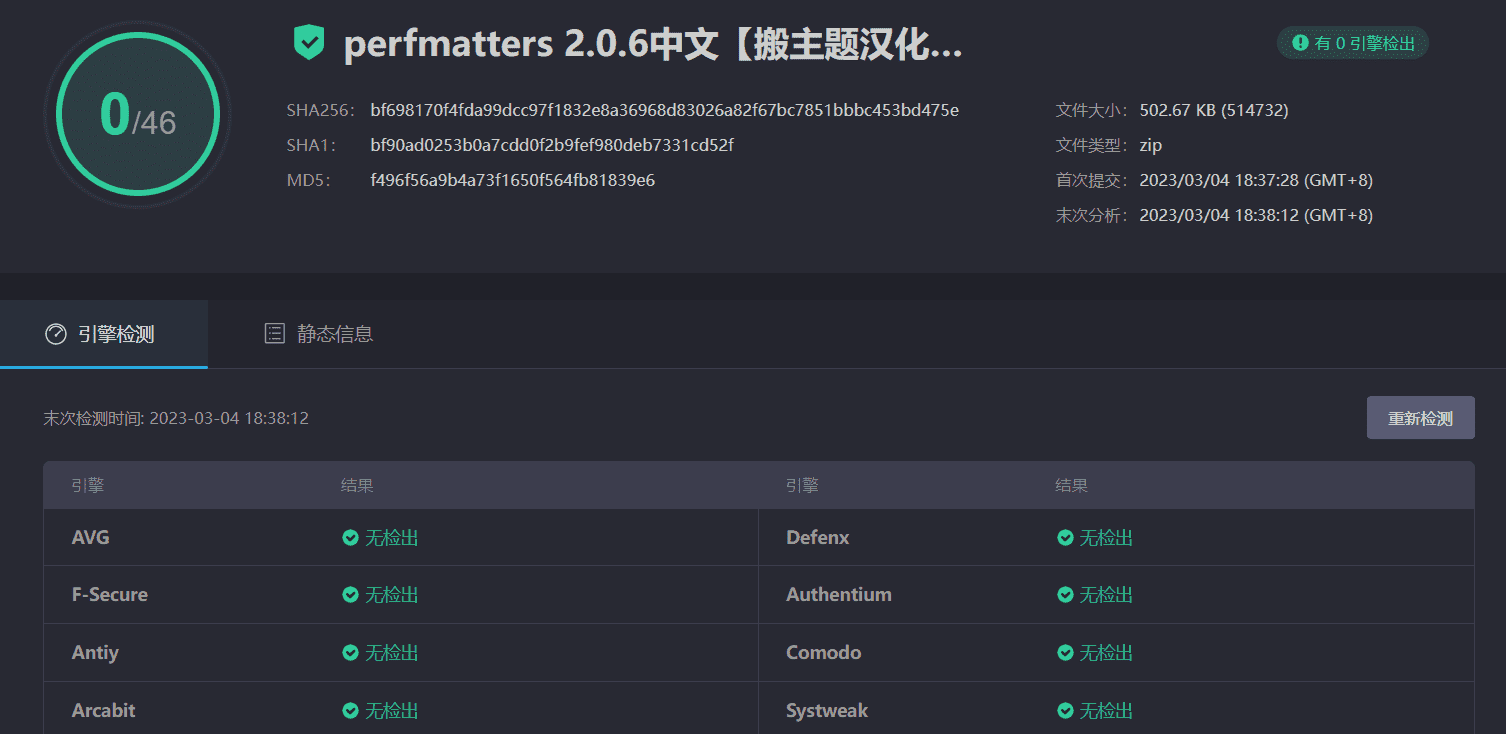Viewport: 1506px width, 734px height.
Task: Click the right 结果 column header
Action: (1072, 486)
